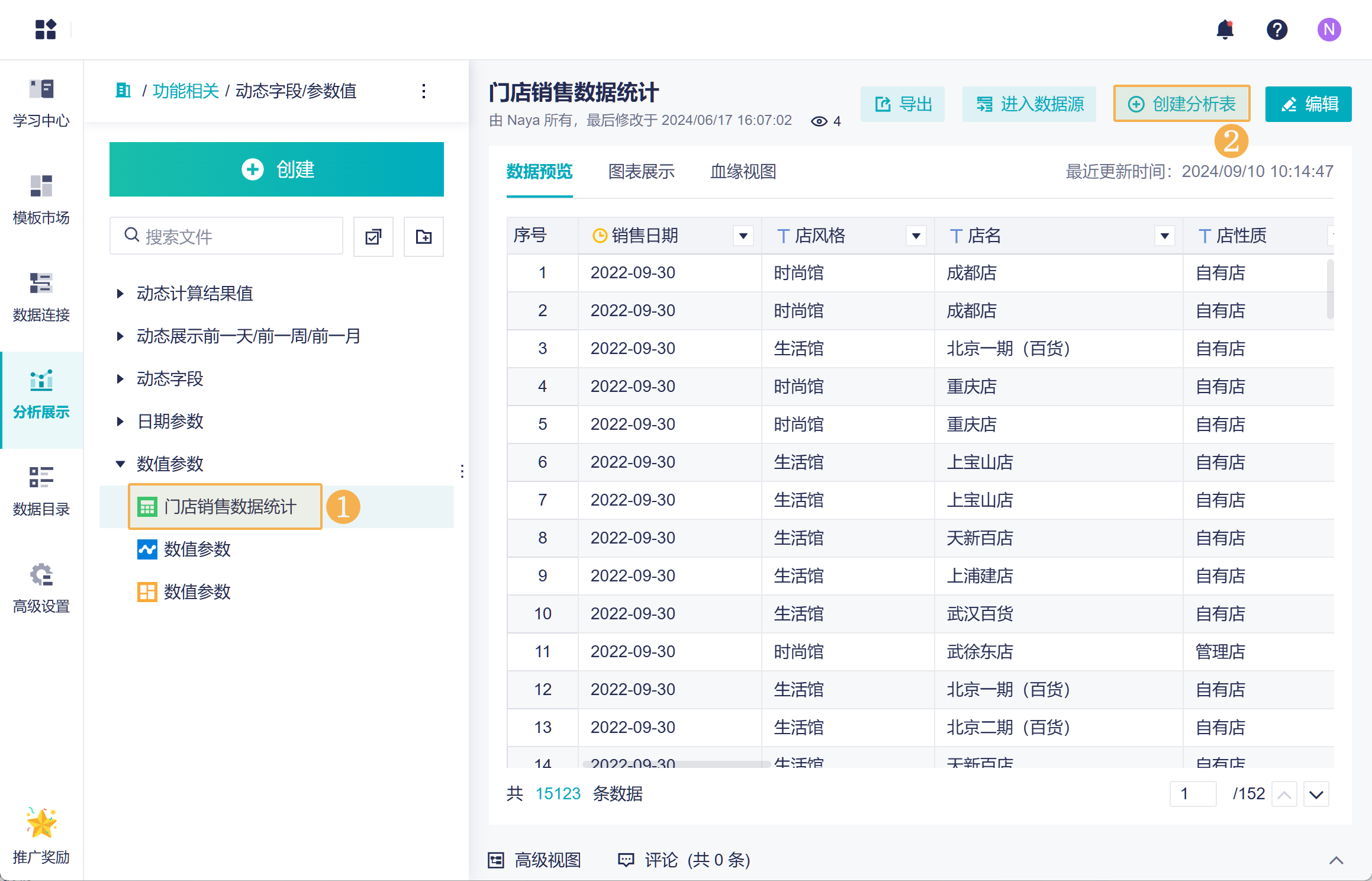Click the 功能相关 breadcrumb link

pos(185,91)
